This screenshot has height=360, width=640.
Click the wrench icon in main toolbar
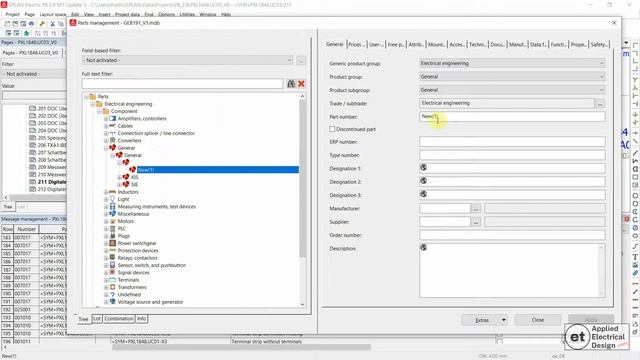pos(42,24)
